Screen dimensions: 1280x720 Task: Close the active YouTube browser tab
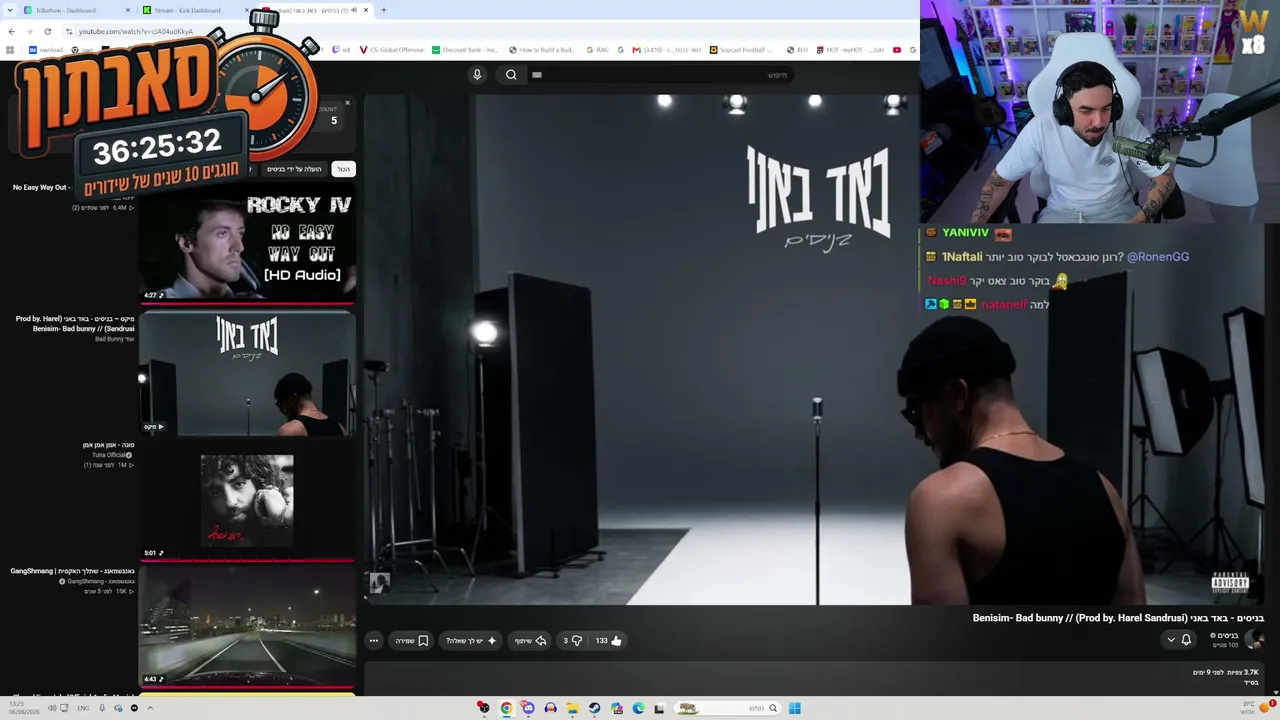point(366,10)
